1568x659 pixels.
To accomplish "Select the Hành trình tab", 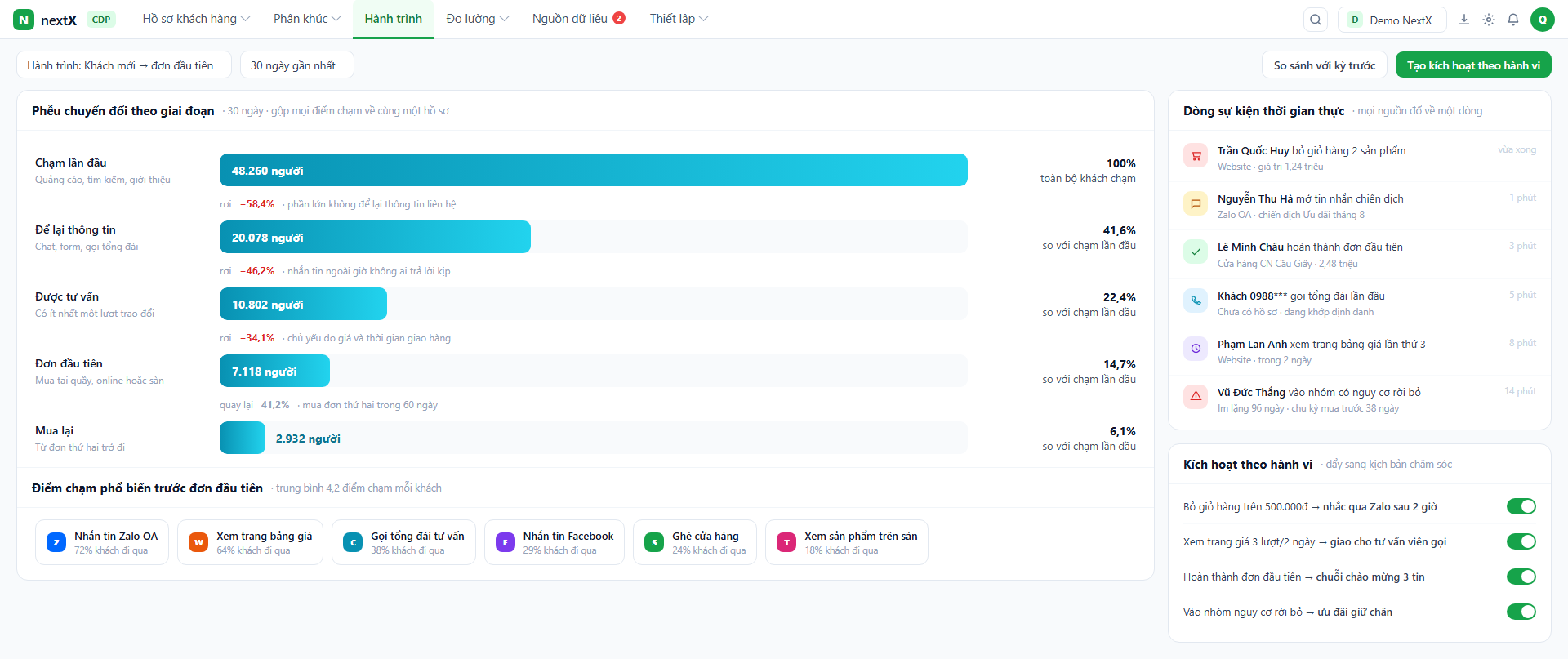I will [393, 19].
